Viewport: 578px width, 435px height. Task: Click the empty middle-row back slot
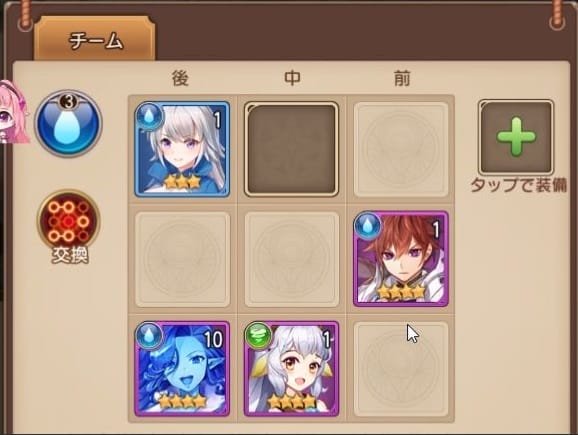[182, 259]
